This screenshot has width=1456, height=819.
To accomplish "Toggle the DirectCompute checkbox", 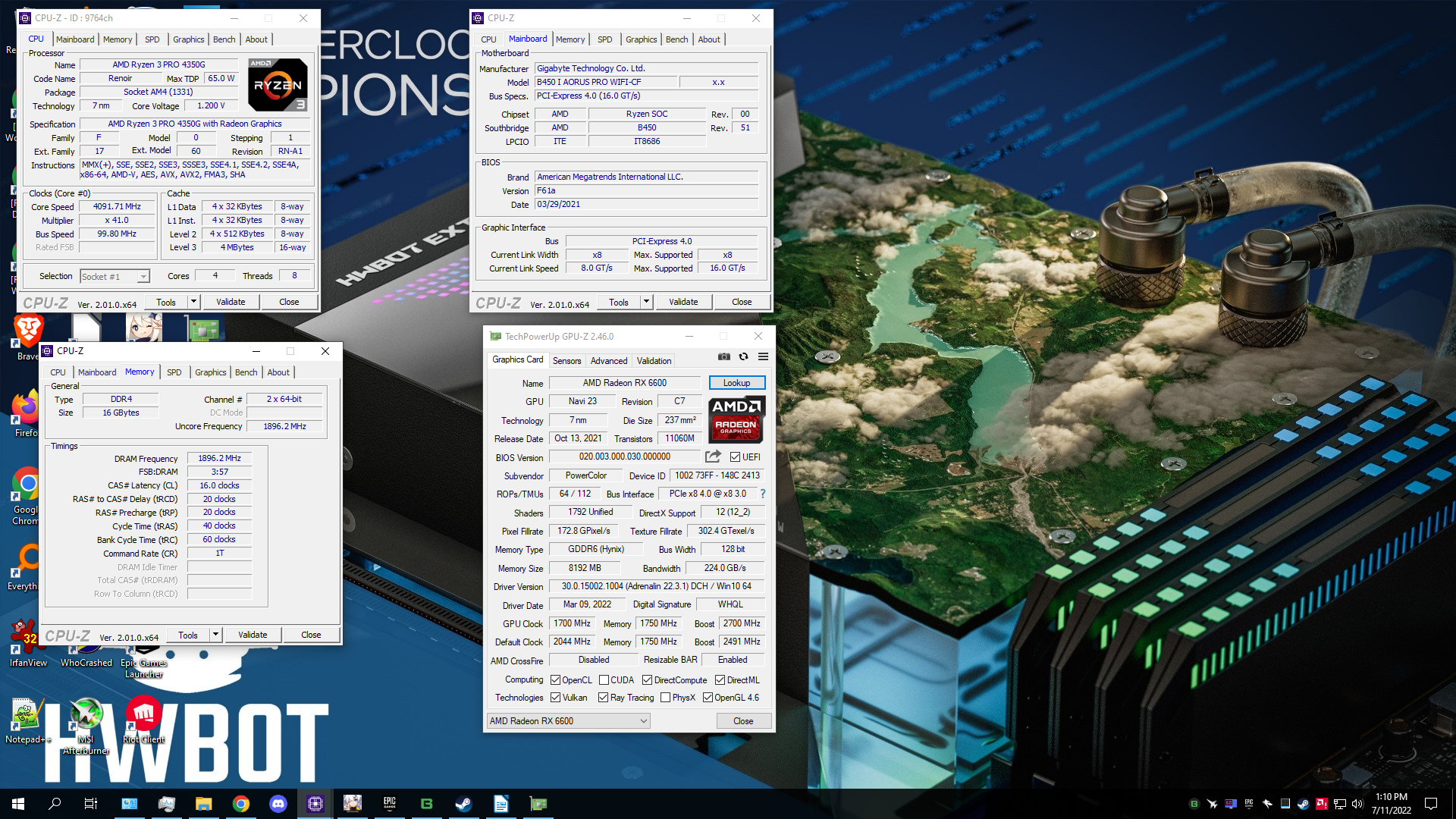I will 647,680.
